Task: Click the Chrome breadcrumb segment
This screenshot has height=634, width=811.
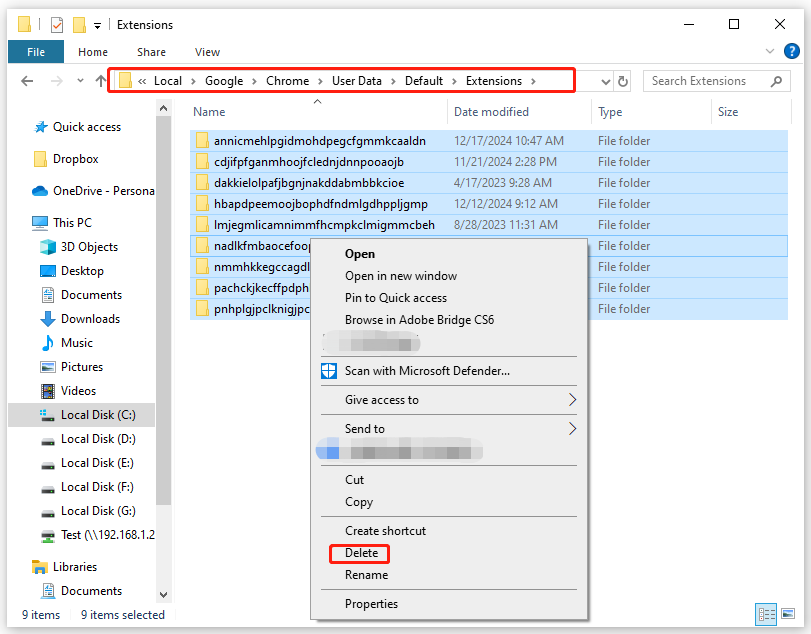Action: (287, 81)
